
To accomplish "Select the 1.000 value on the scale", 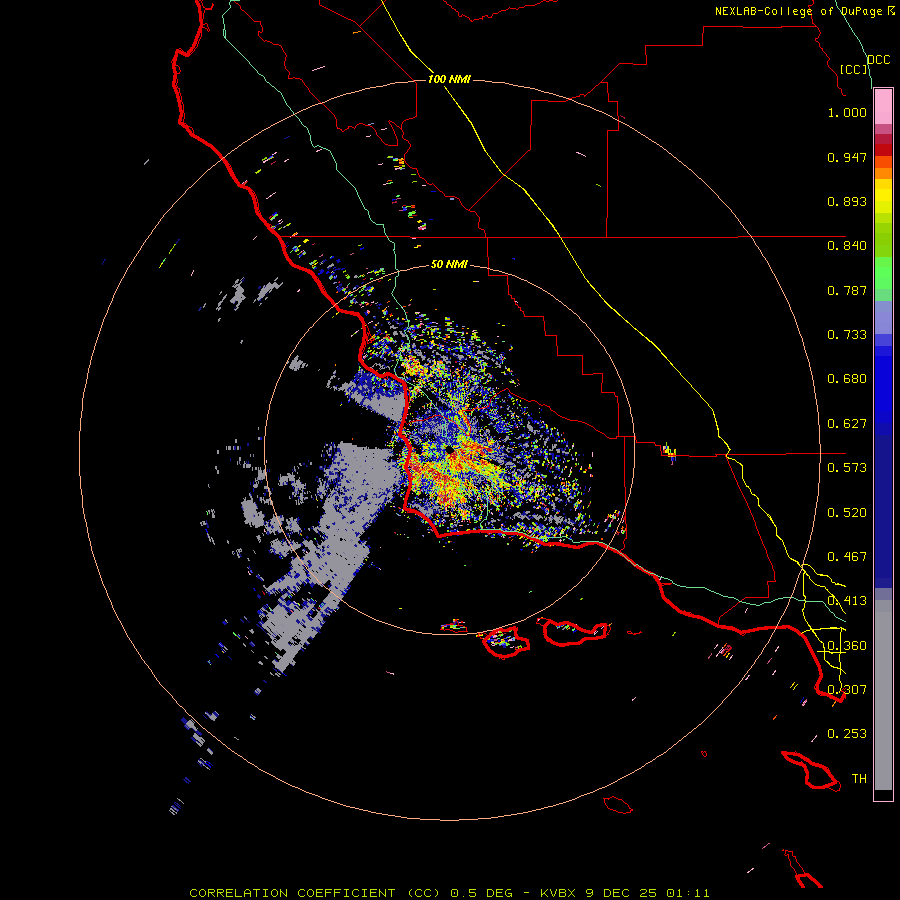I will pyautogui.click(x=847, y=112).
